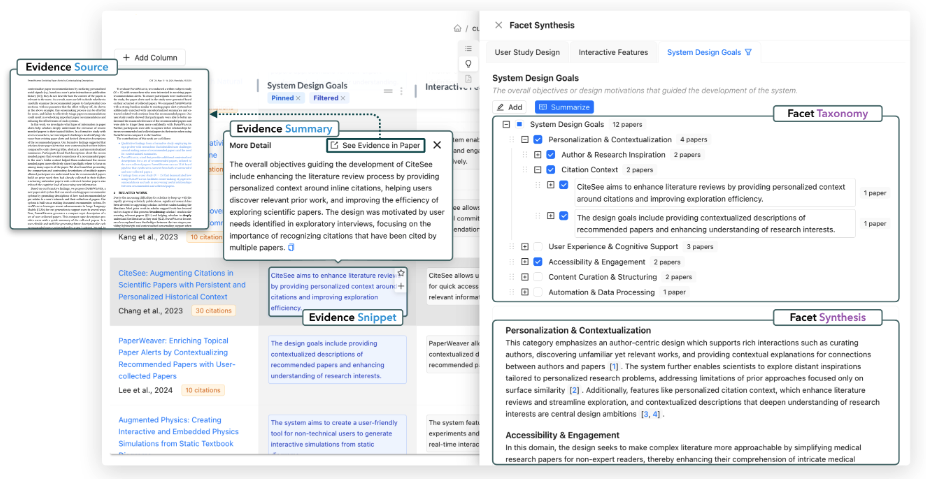Check User Experience & Cognitive Support

[537, 246]
